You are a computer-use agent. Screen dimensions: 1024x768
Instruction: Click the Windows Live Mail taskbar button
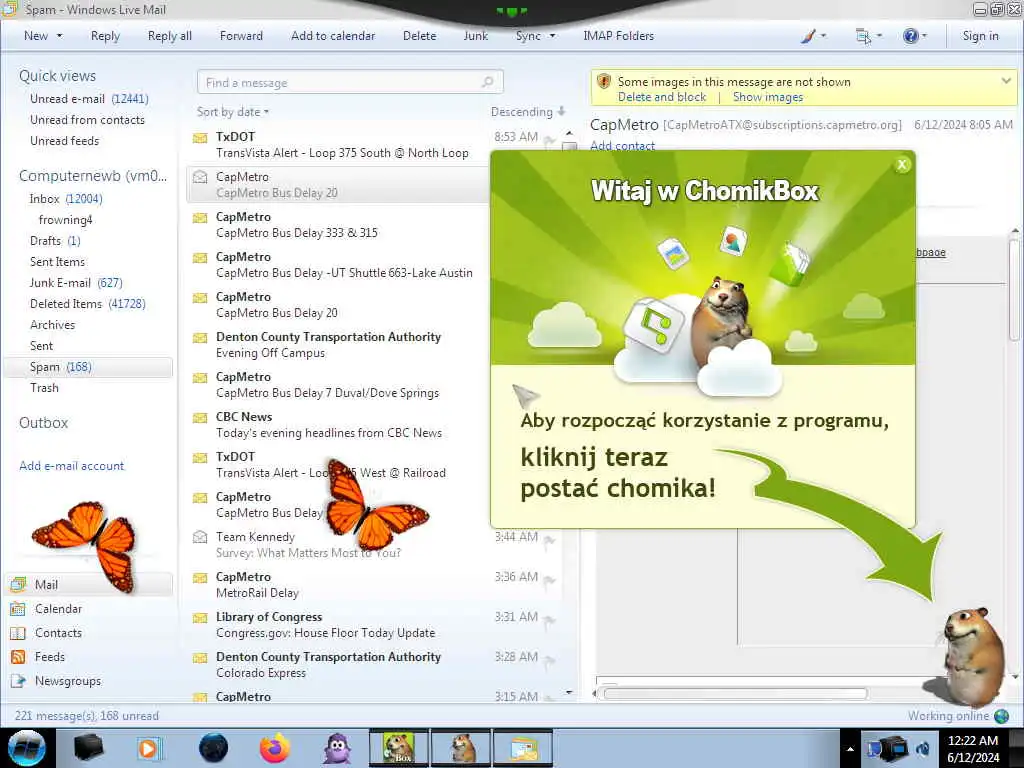[x=524, y=748]
